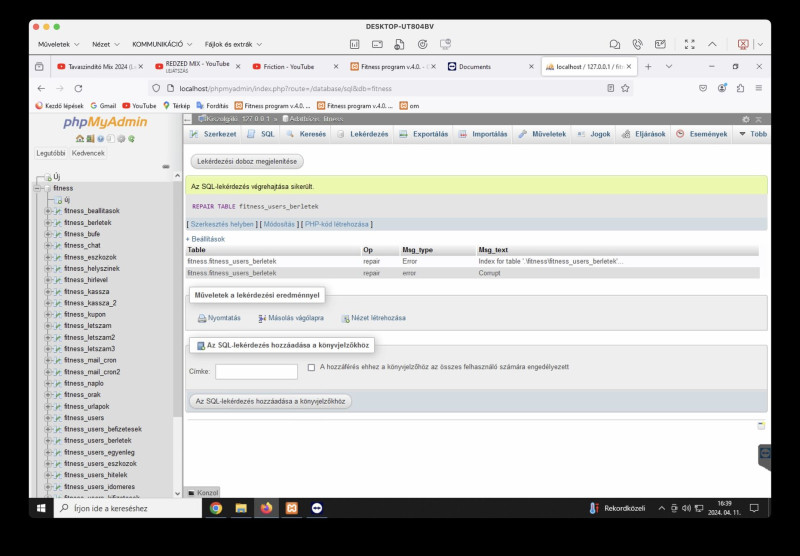
Task: Sort by the Msg_type column header
Action: click(417, 250)
